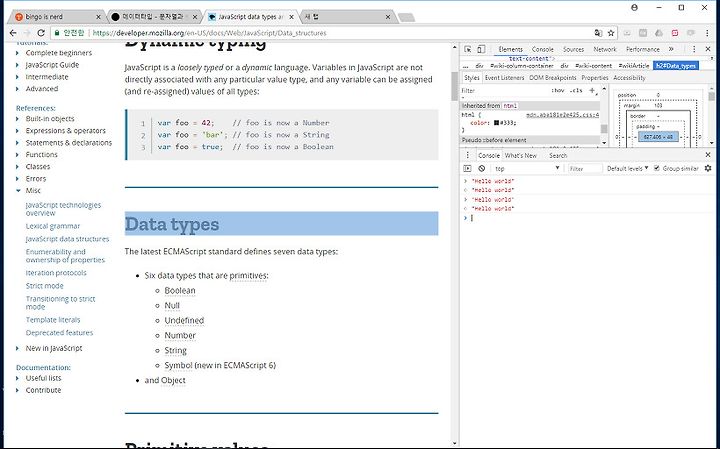Open the Network panel
Image resolution: width=720 pixels, height=449 pixels.
click(605, 49)
